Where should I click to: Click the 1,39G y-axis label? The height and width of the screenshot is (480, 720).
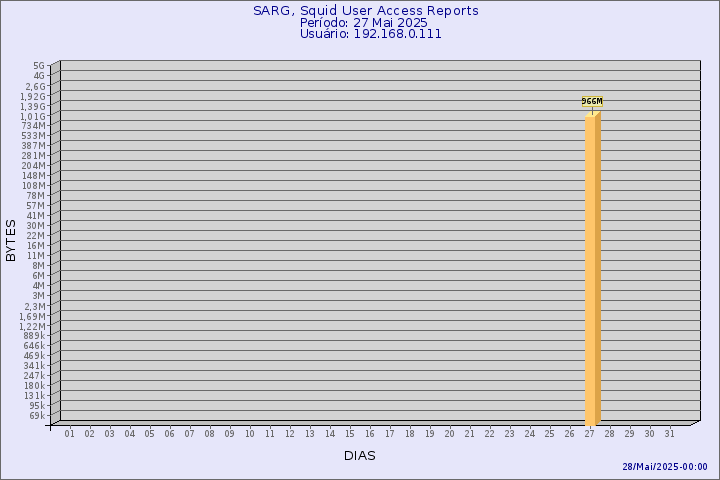(33, 106)
